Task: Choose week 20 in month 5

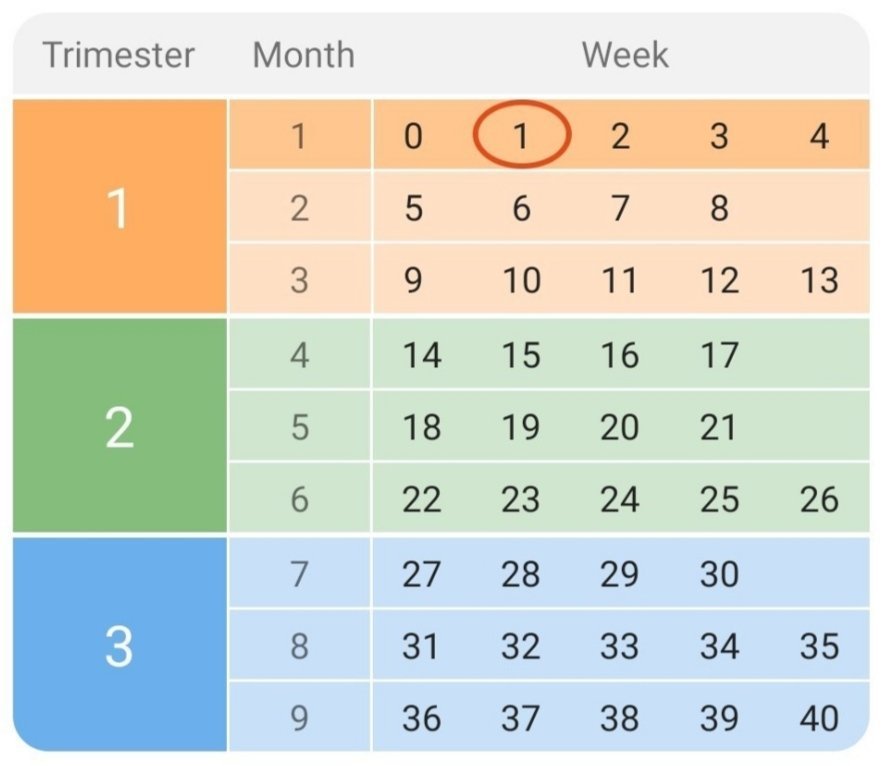Action: (x=619, y=427)
